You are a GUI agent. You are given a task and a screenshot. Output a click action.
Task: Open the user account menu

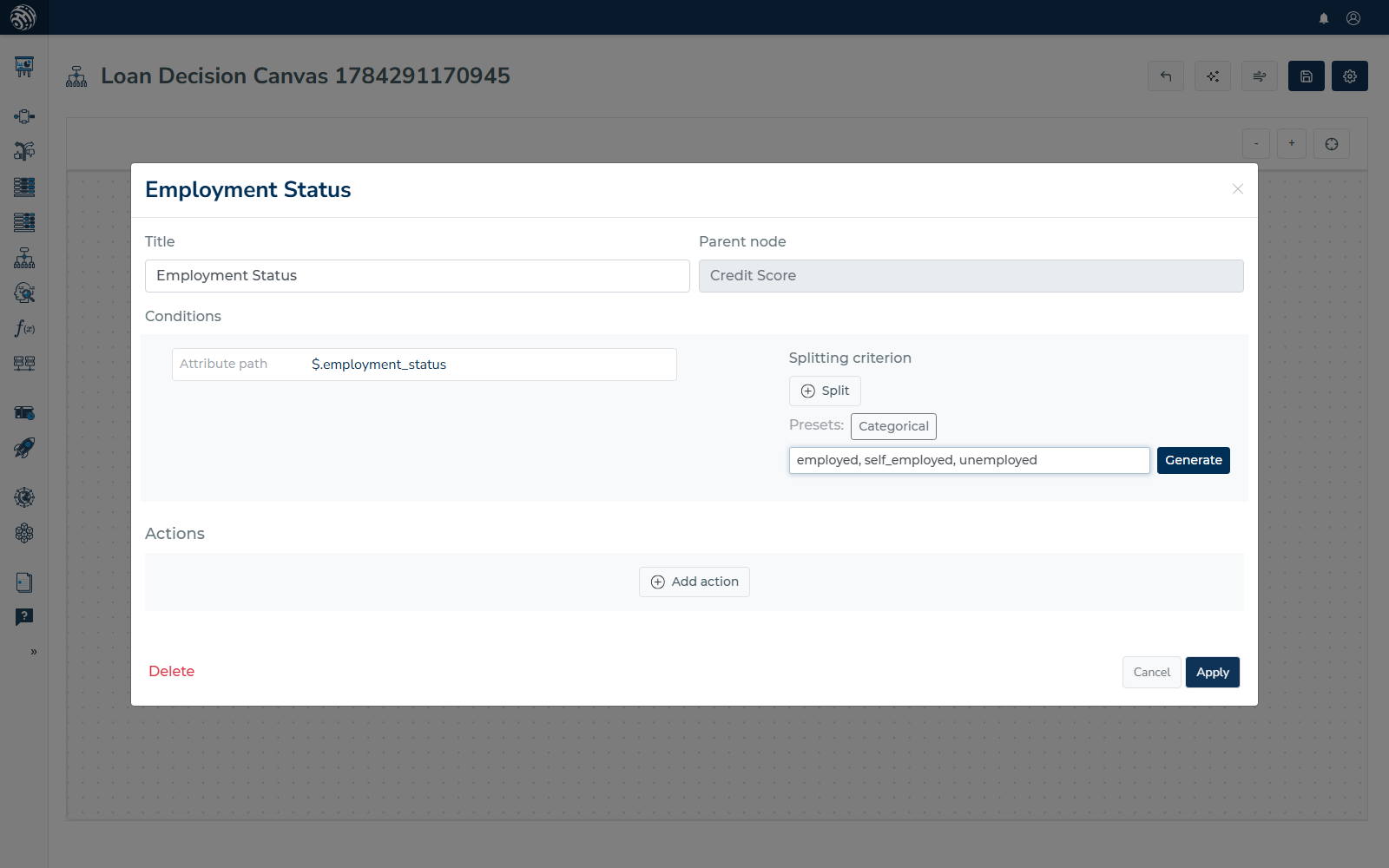coord(1353,18)
